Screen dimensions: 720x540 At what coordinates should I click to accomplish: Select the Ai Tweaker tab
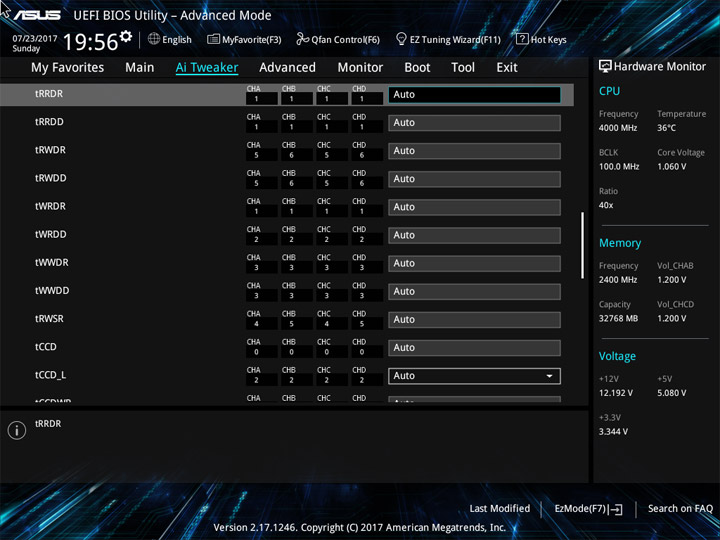coord(207,68)
